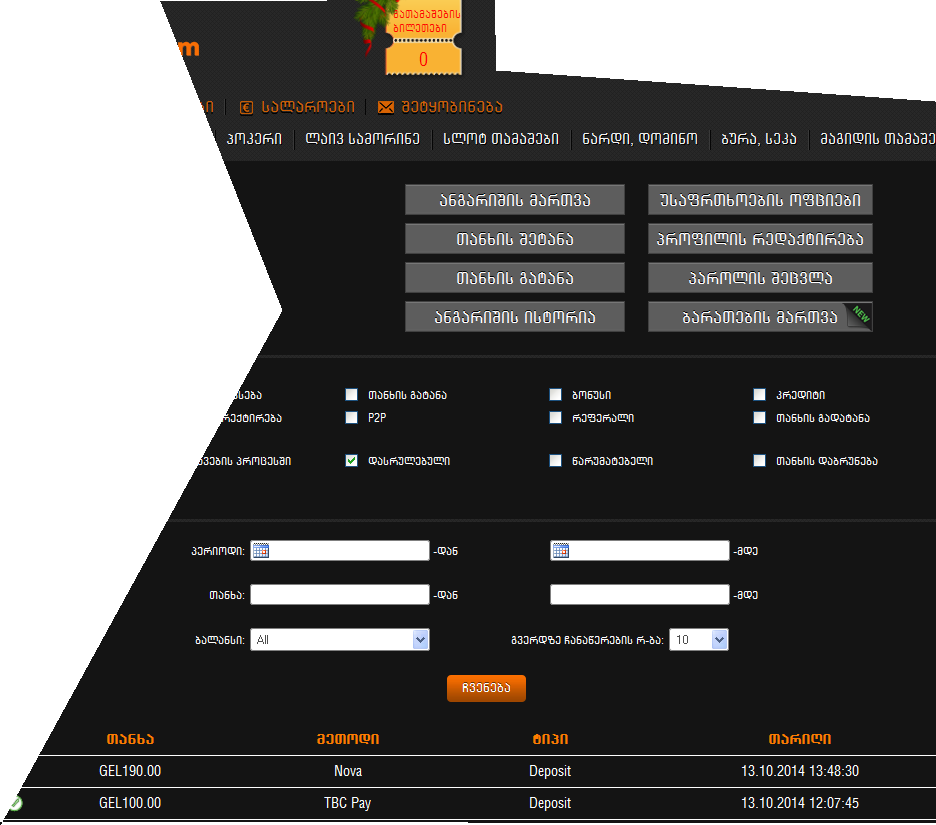
Task: Open the ნარდი, დომინო menu item
Action: (640, 139)
